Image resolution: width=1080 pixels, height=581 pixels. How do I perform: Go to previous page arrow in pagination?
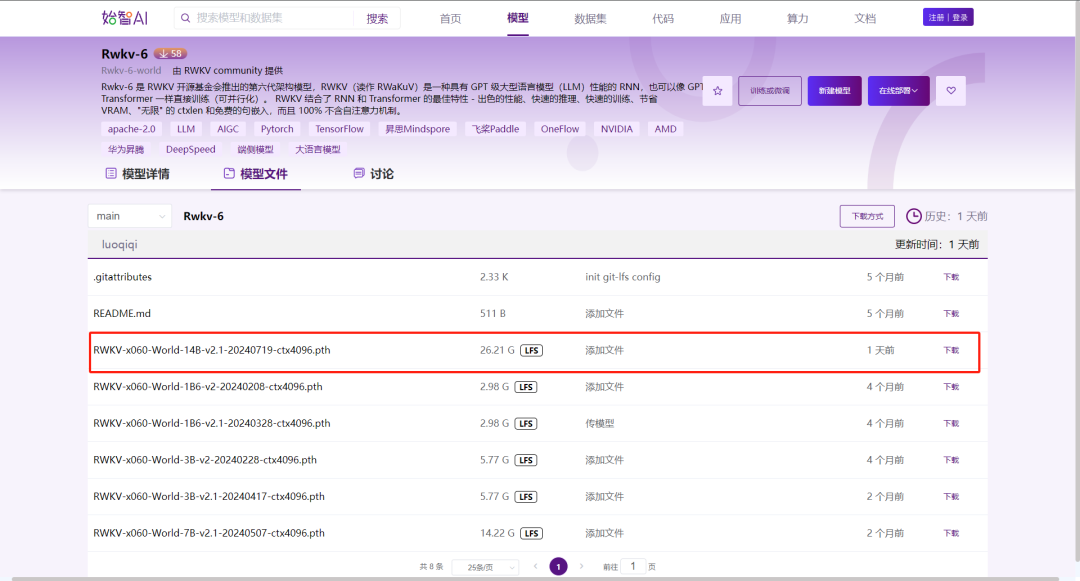[x=535, y=567]
